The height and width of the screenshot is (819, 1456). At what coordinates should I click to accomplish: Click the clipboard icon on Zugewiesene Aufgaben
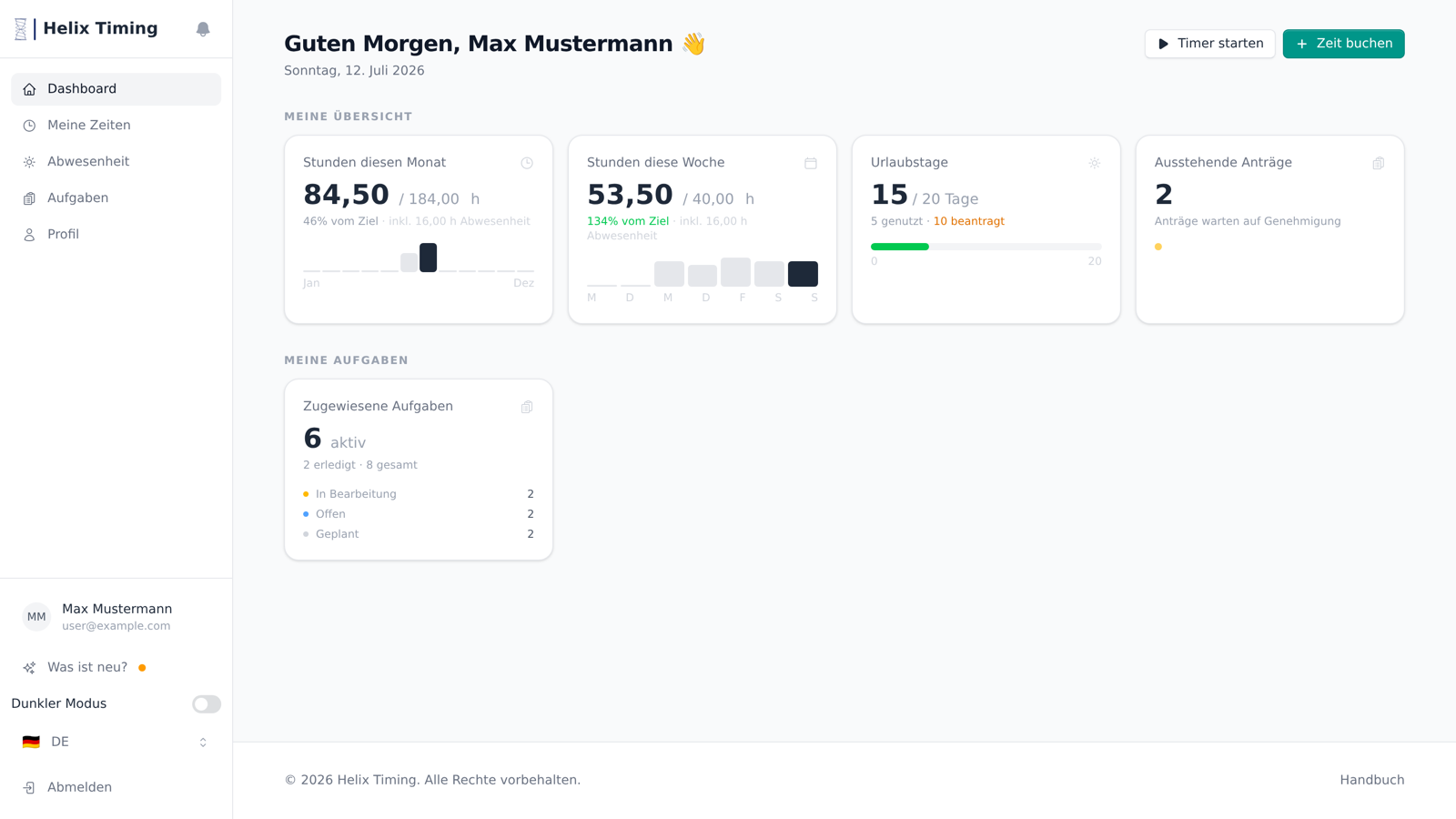(527, 407)
